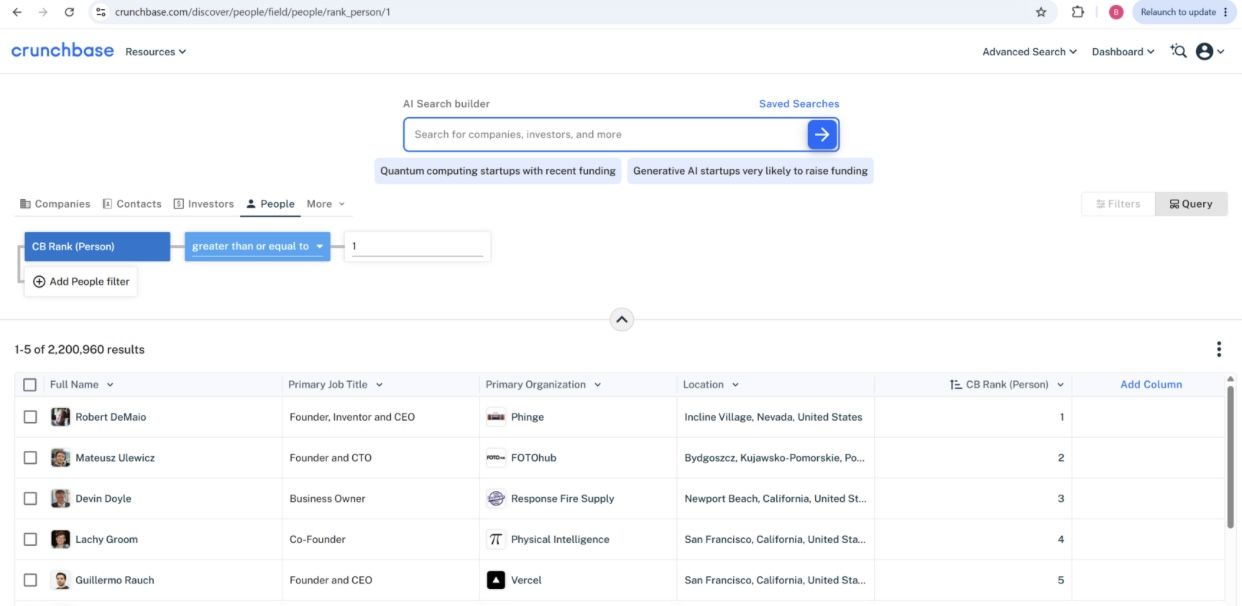Viewport: 1242px width, 606px height.
Task: Click the site info icon in address bar
Action: coord(100,12)
